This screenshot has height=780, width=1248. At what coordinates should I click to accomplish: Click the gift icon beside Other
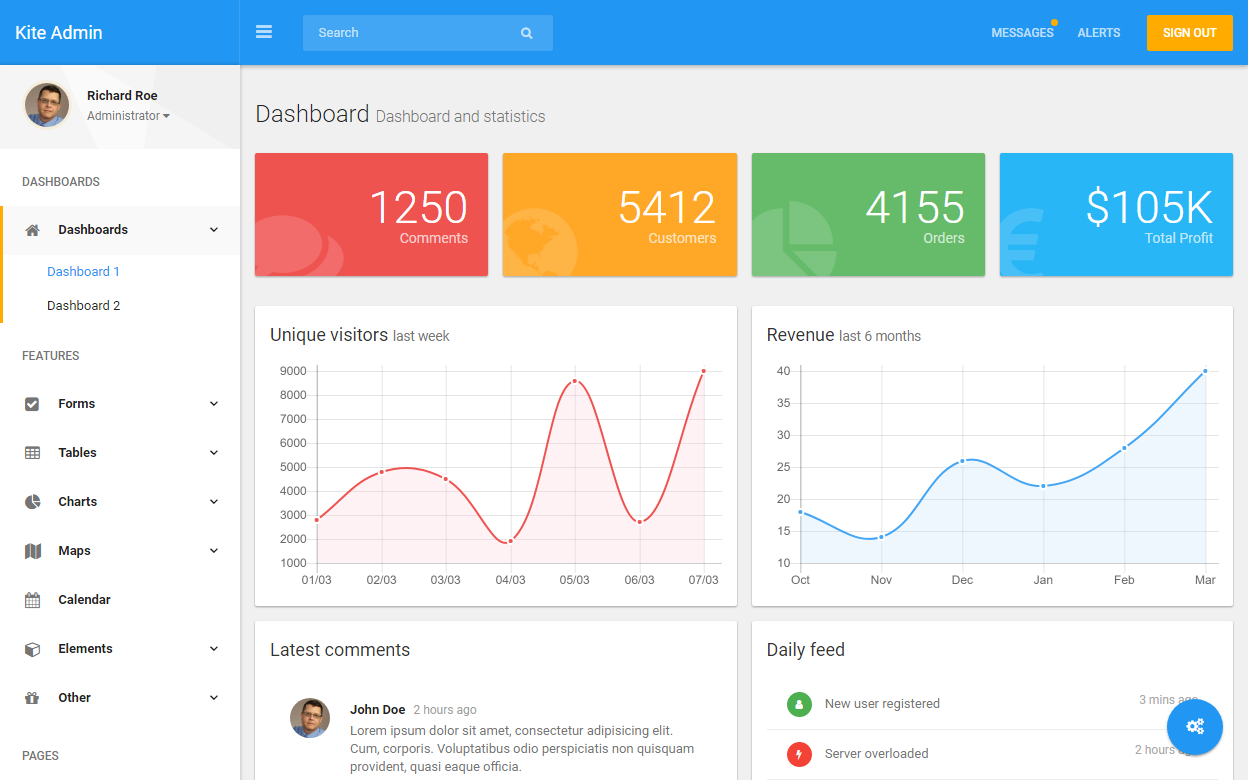32,698
